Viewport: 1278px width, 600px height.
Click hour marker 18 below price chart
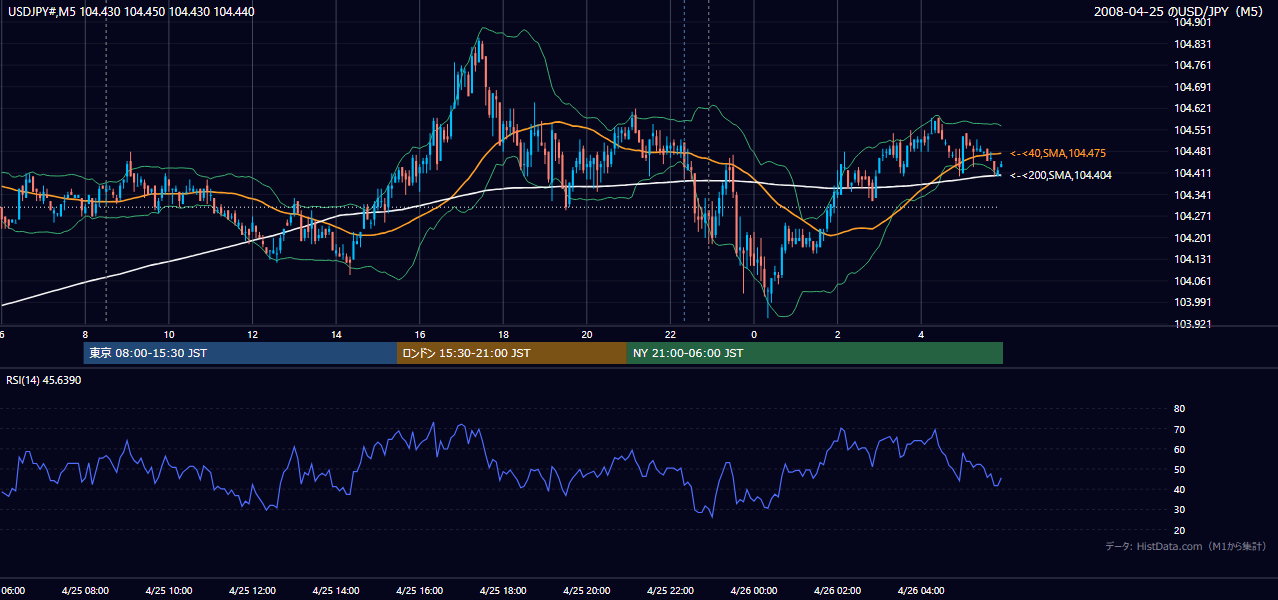[x=503, y=335]
